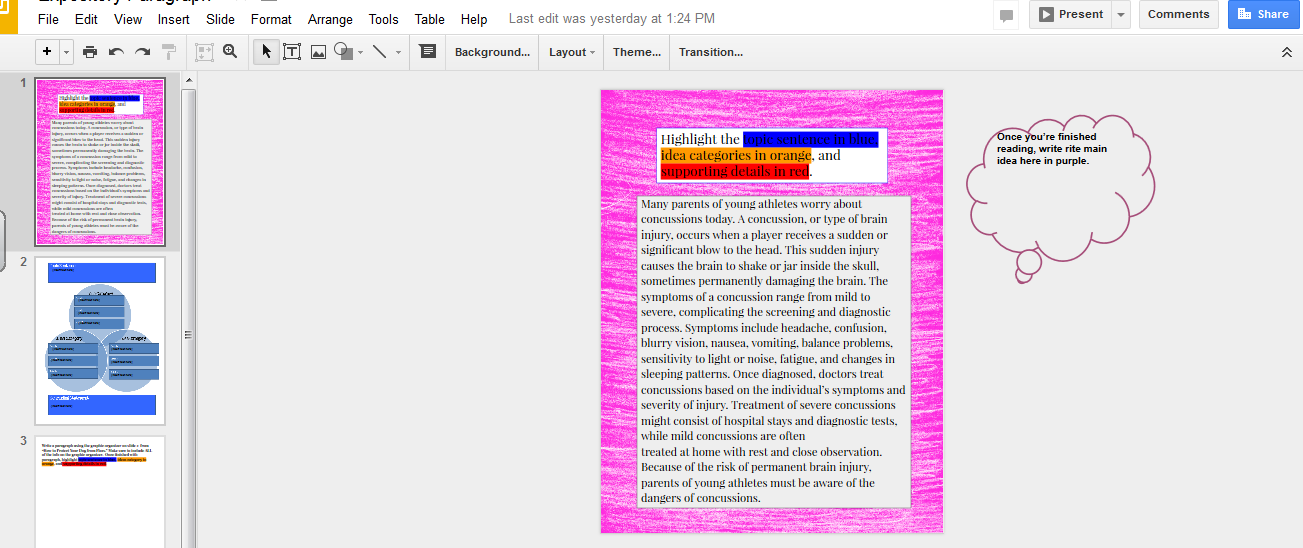This screenshot has width=1303, height=548.
Task: Click the Redo arrow
Action: point(142,52)
